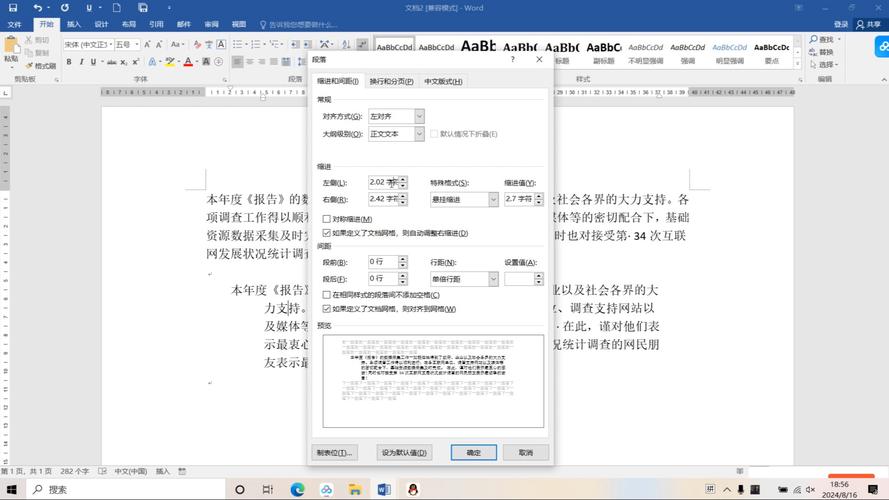The height and width of the screenshot is (500, 889).
Task: Click the Microsoft Edge taskbar icon
Action: [297, 489]
